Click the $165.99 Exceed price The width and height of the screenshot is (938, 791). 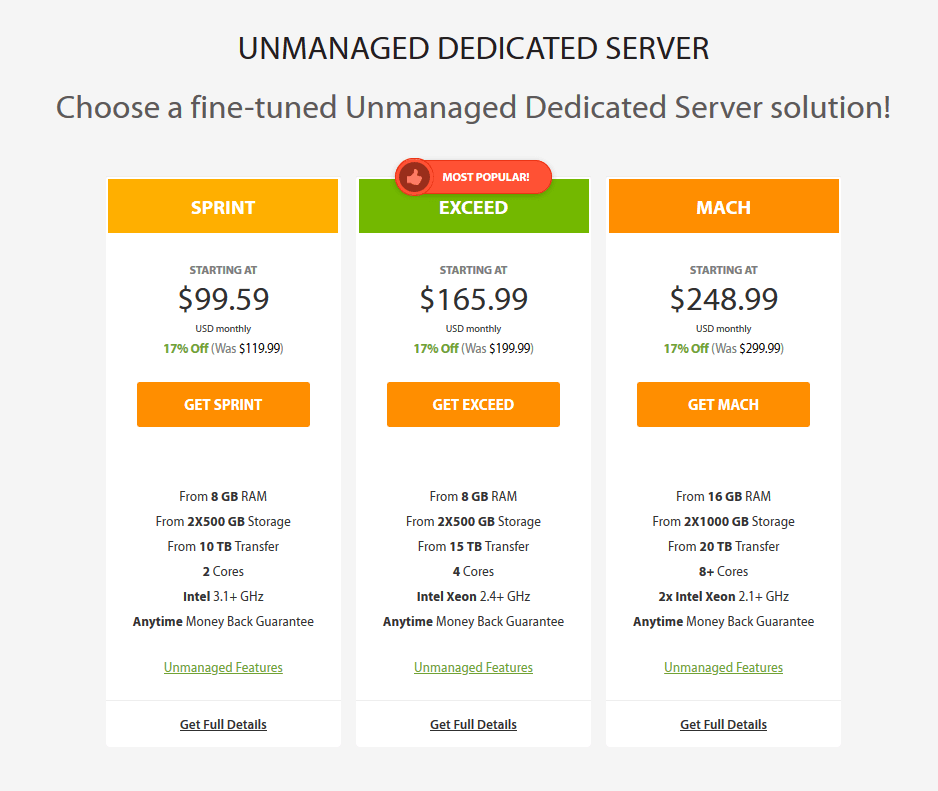(473, 299)
